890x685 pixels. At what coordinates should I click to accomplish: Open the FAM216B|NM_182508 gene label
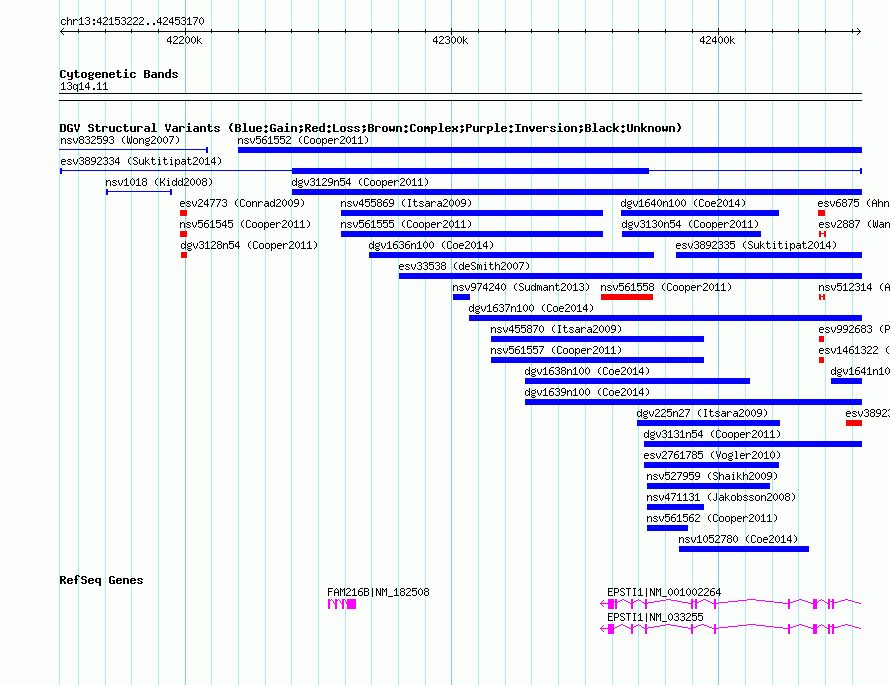(378, 592)
